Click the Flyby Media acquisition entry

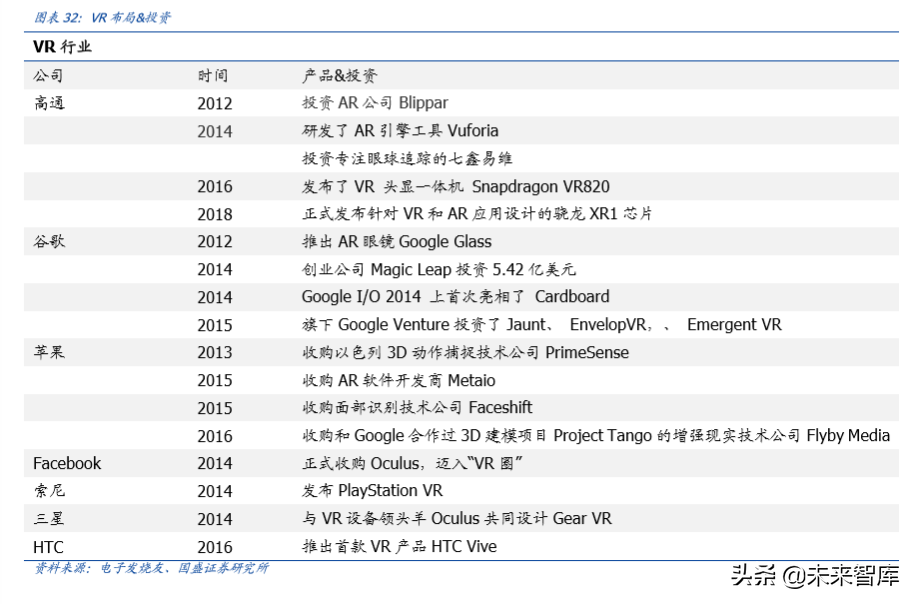[x=596, y=436]
